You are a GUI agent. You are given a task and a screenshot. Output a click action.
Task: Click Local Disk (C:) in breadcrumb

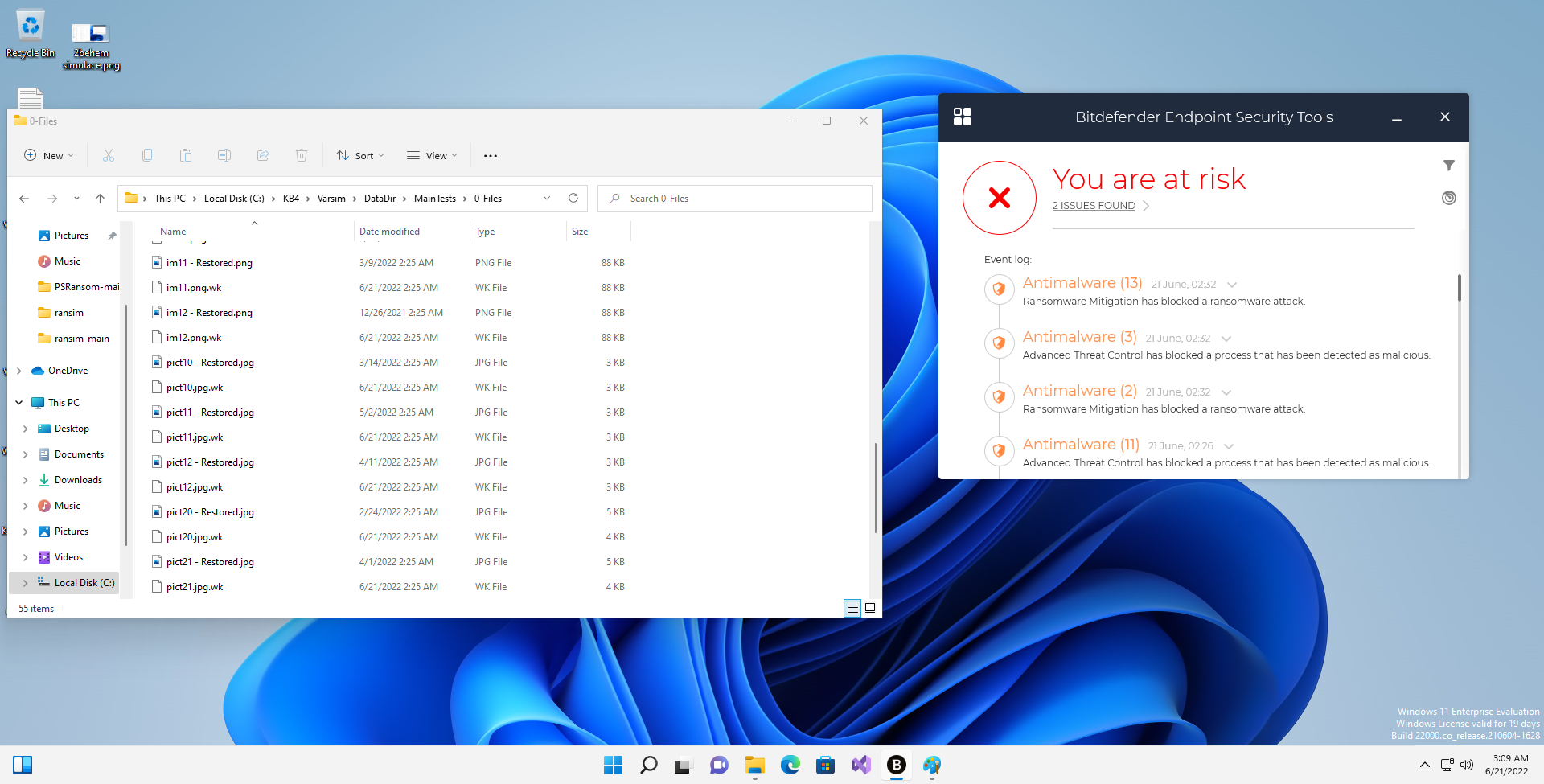pyautogui.click(x=234, y=199)
